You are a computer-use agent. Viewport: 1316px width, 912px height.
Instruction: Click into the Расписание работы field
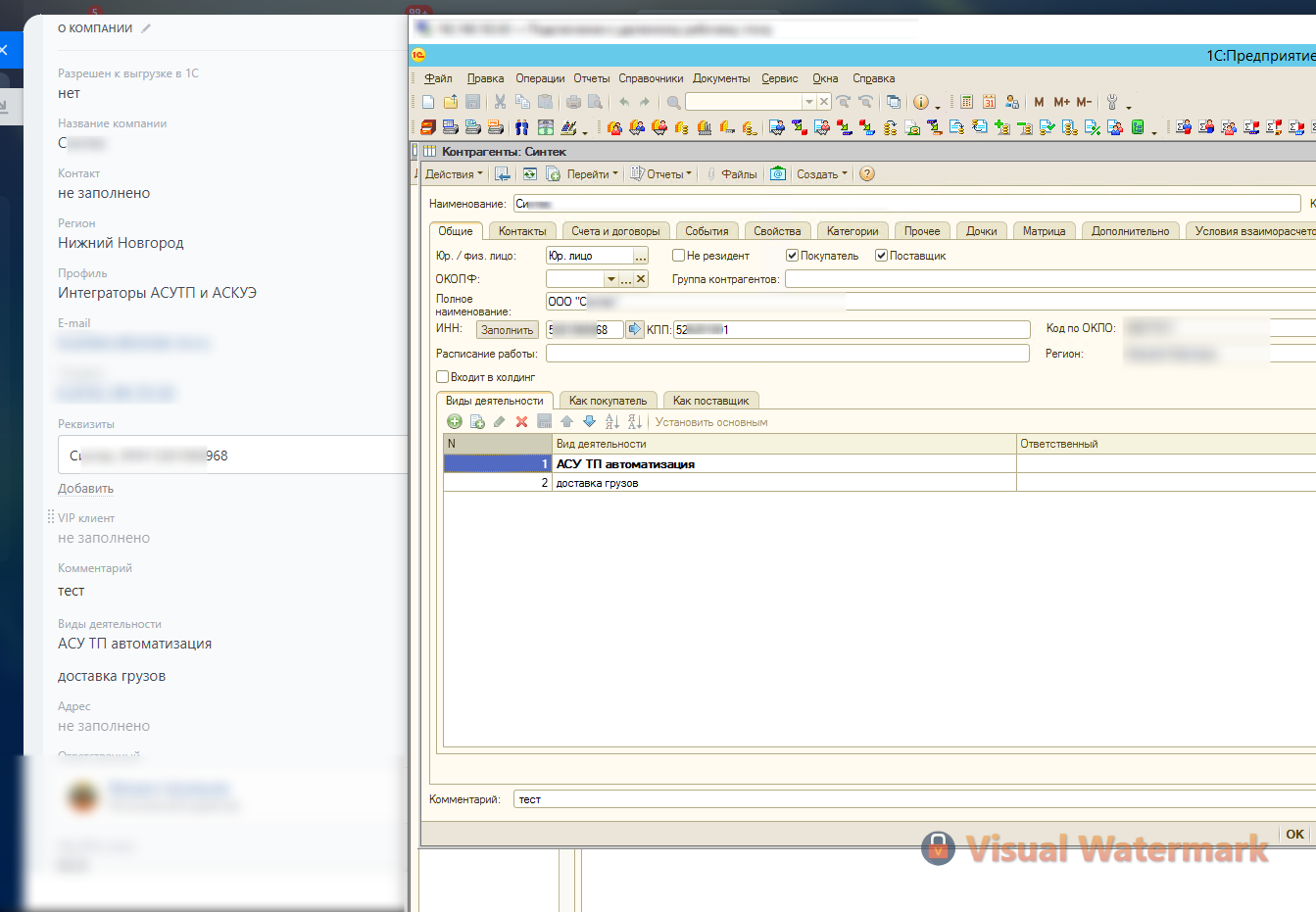tap(788, 354)
